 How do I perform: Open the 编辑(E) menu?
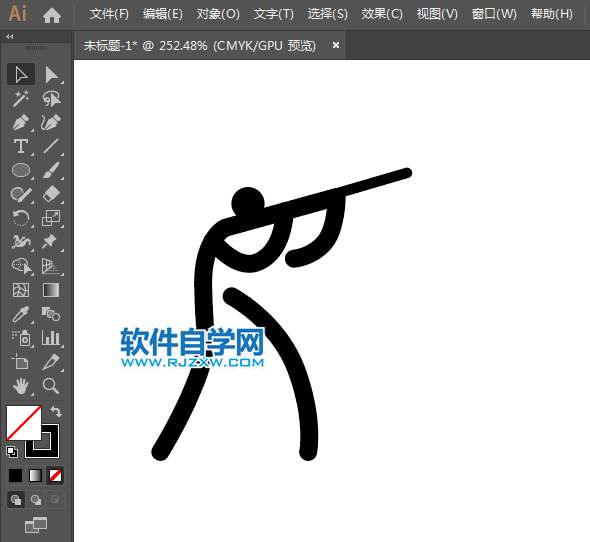point(163,14)
